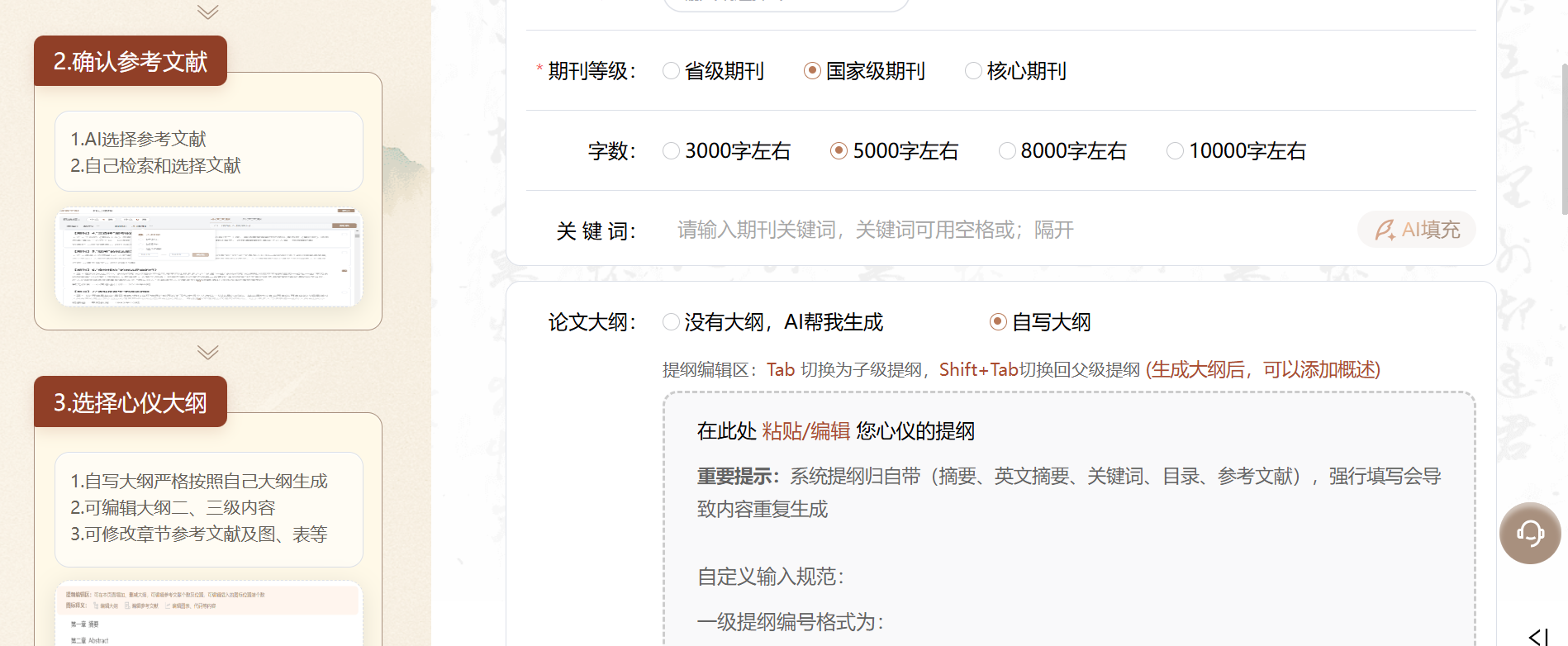Open the outline editor preview thumbnail
The image size is (1568, 646).
pyautogui.click(x=209, y=614)
